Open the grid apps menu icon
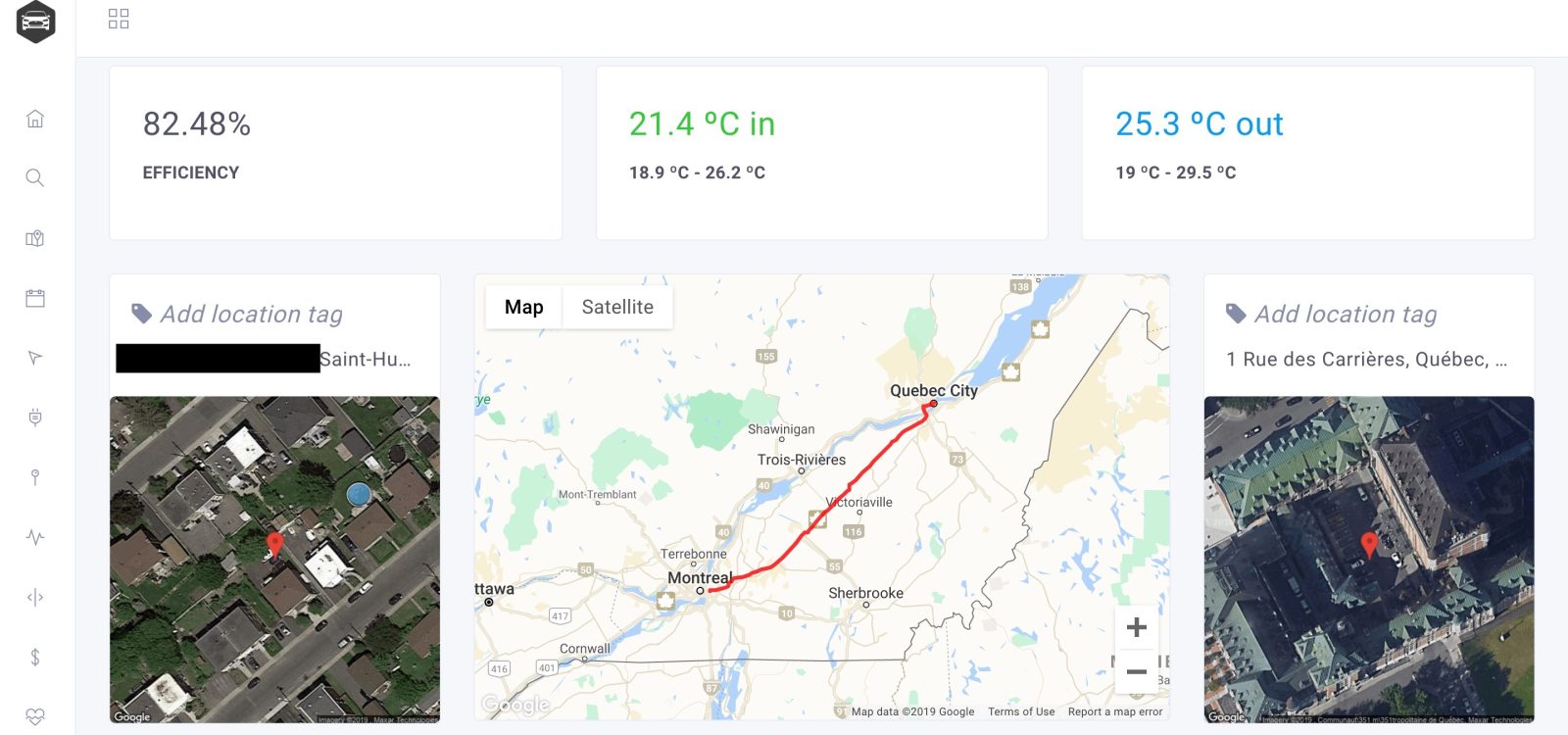 tap(119, 19)
